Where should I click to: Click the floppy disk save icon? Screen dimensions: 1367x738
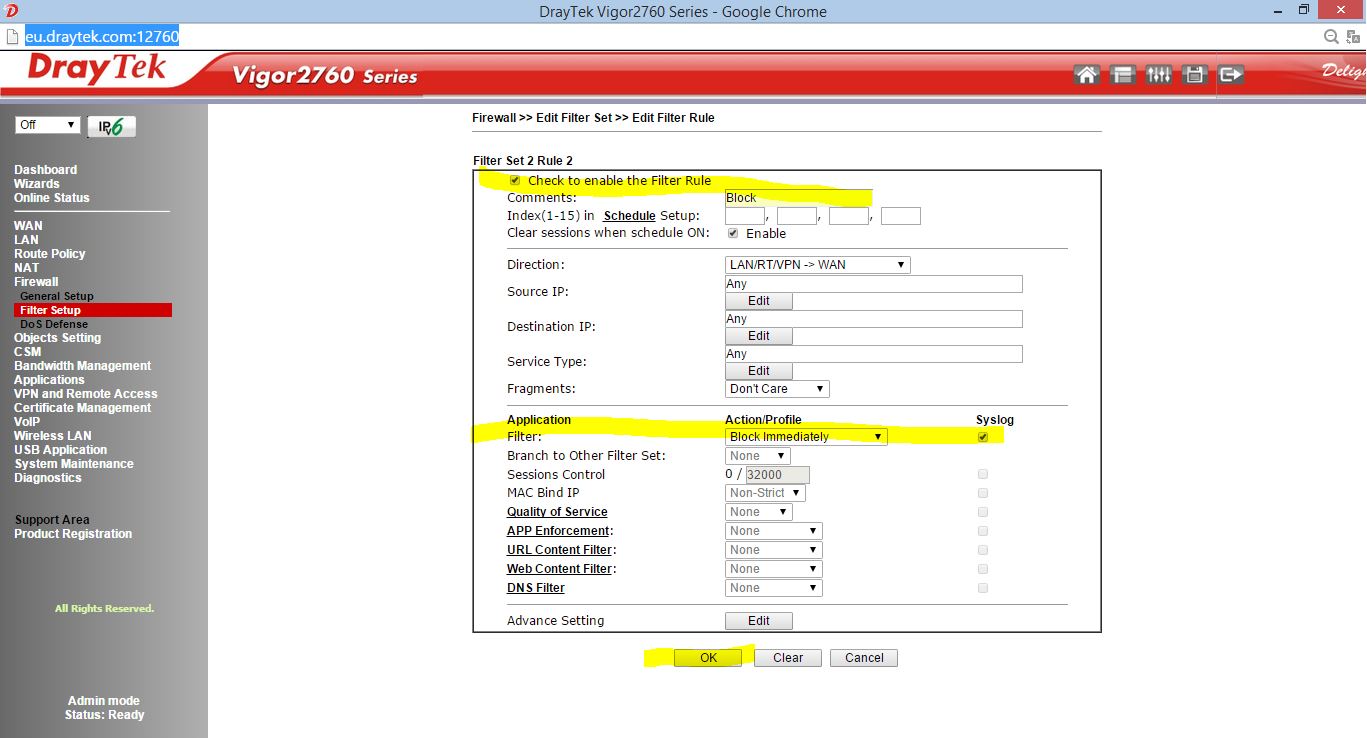pos(1194,75)
